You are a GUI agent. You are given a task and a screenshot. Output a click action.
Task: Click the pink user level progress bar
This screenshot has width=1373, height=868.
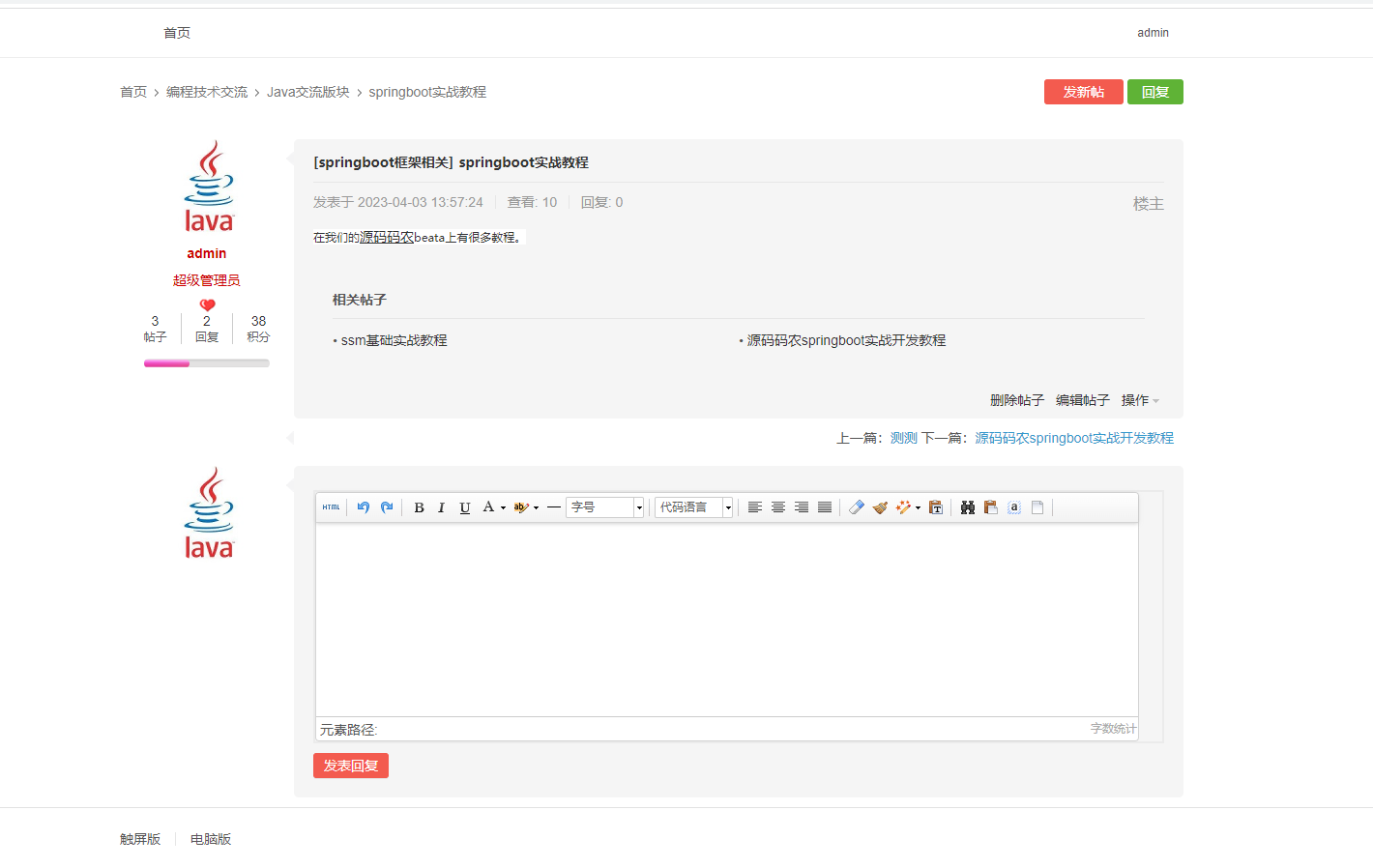(207, 363)
